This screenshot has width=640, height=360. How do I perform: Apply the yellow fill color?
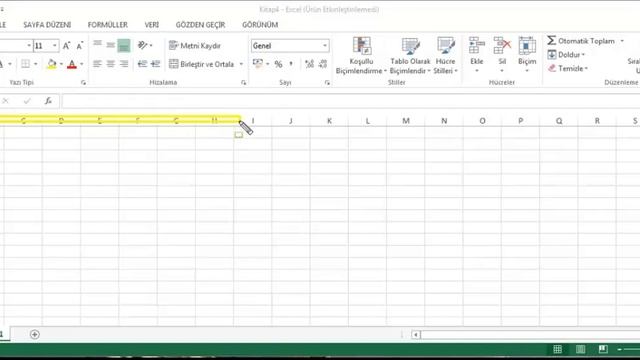click(51, 64)
